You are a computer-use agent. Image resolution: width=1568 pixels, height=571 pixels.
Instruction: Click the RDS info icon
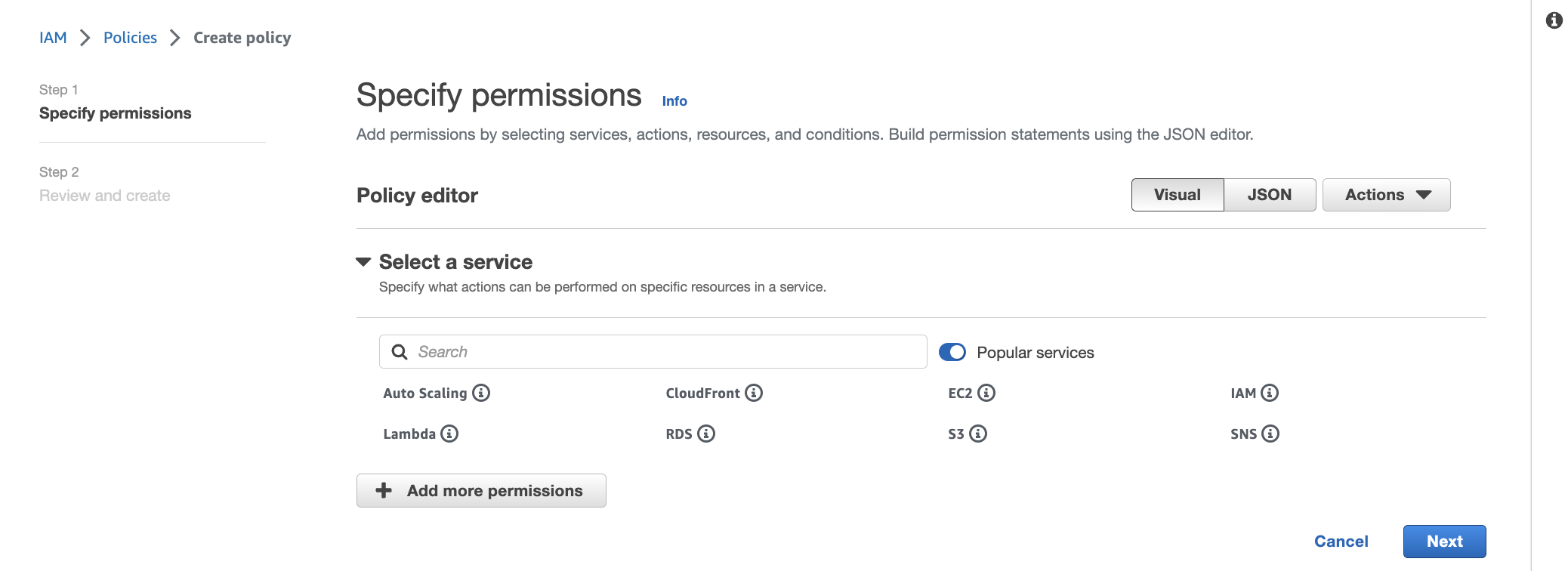tap(706, 434)
